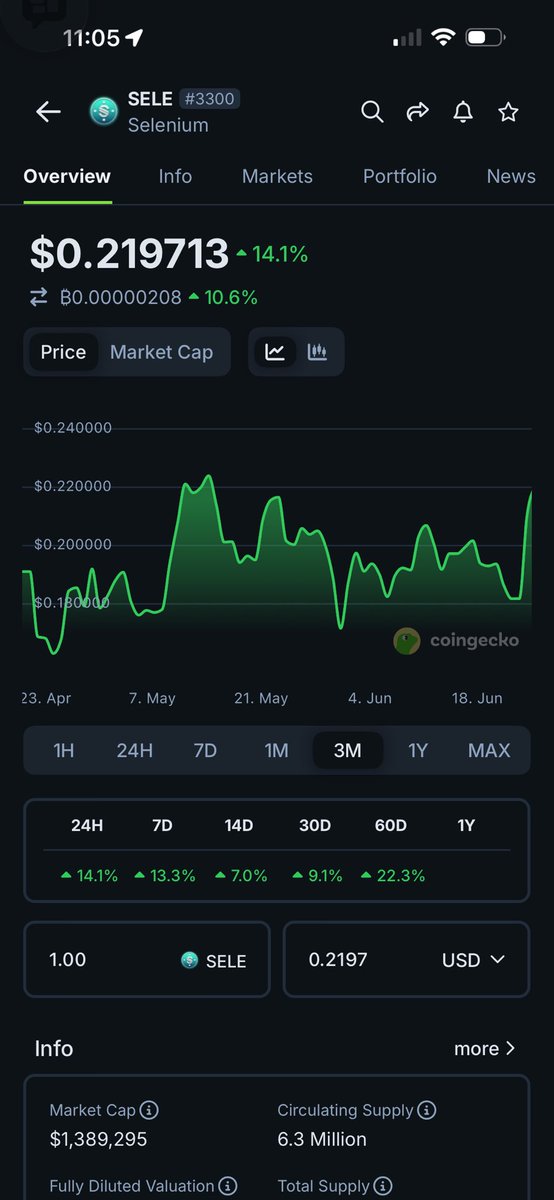Share the coin with the arrow icon
Image resolution: width=554 pixels, height=1200 pixels.
418,112
